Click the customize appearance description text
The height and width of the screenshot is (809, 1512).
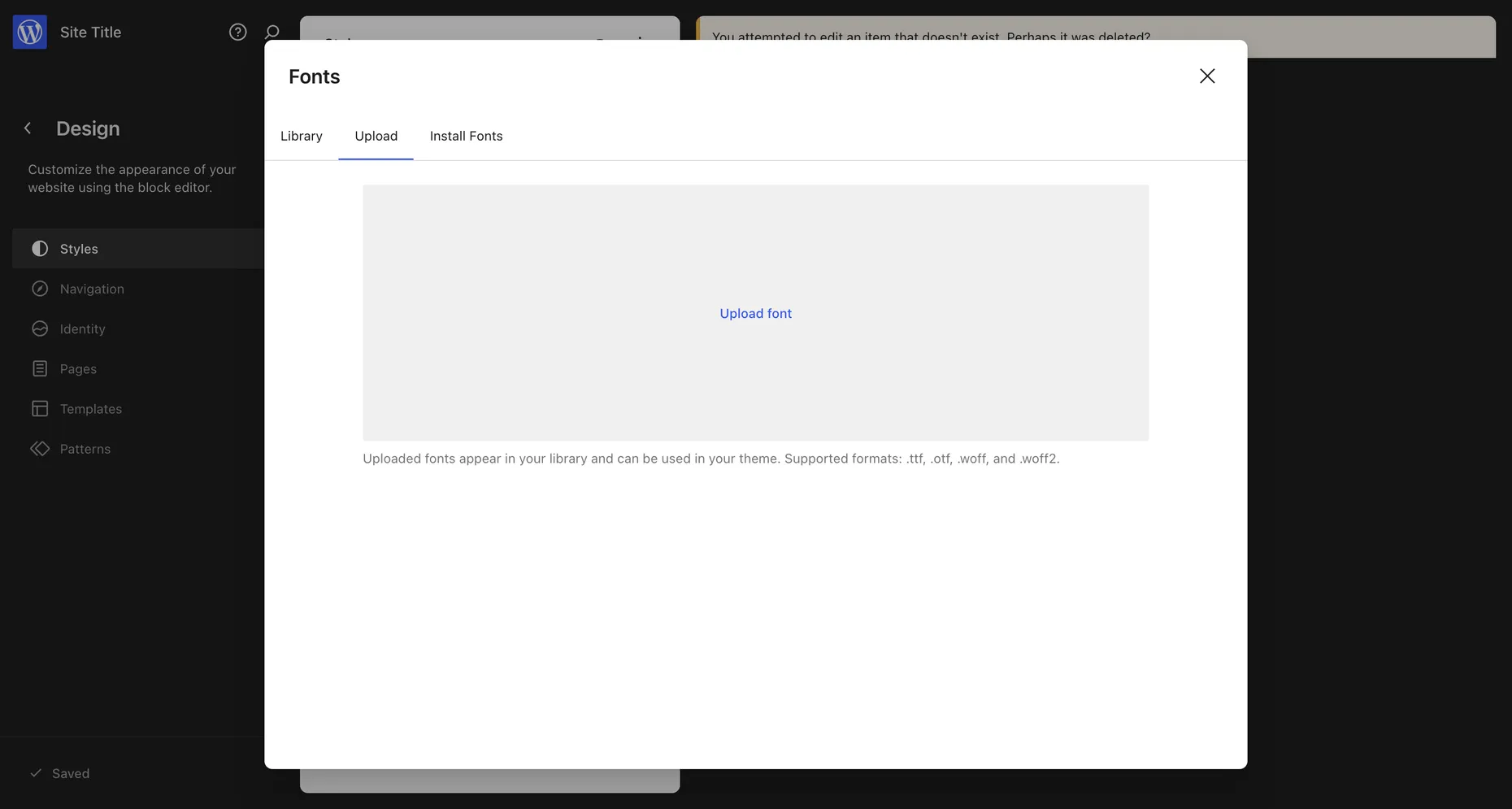coord(132,178)
